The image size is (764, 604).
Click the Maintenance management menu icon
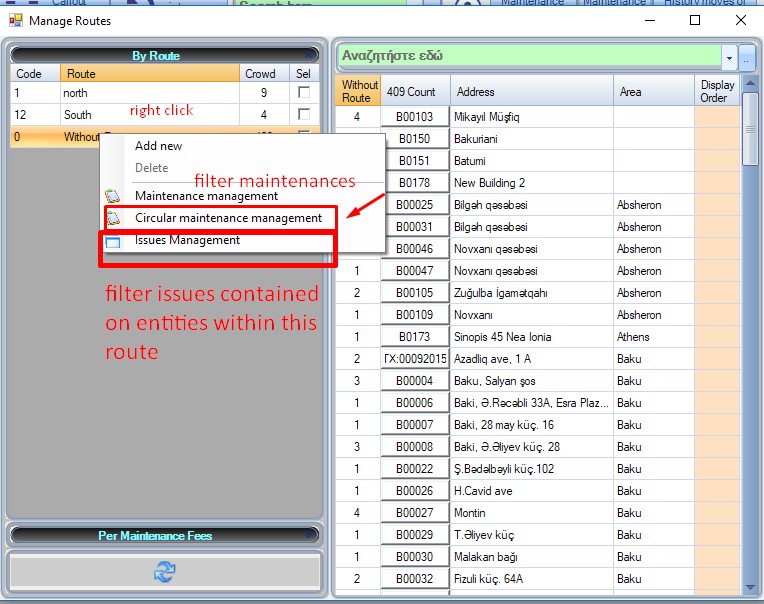click(113, 196)
